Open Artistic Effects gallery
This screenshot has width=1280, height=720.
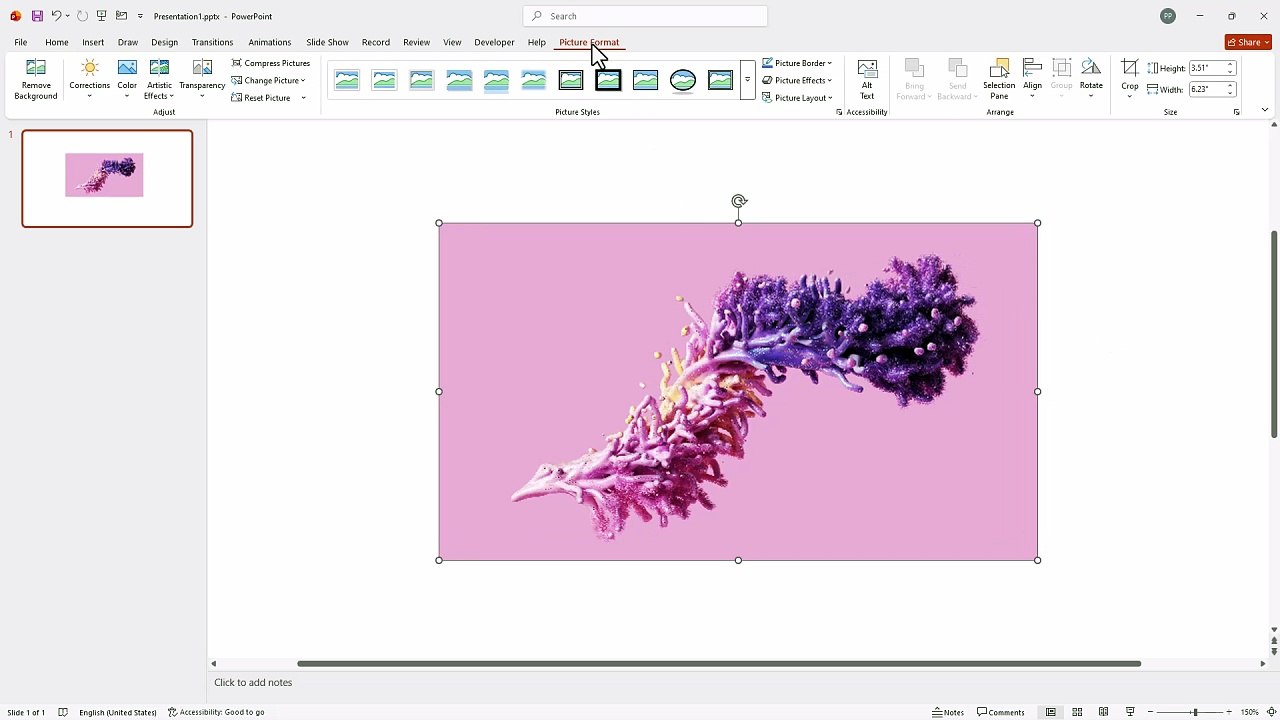(x=159, y=80)
